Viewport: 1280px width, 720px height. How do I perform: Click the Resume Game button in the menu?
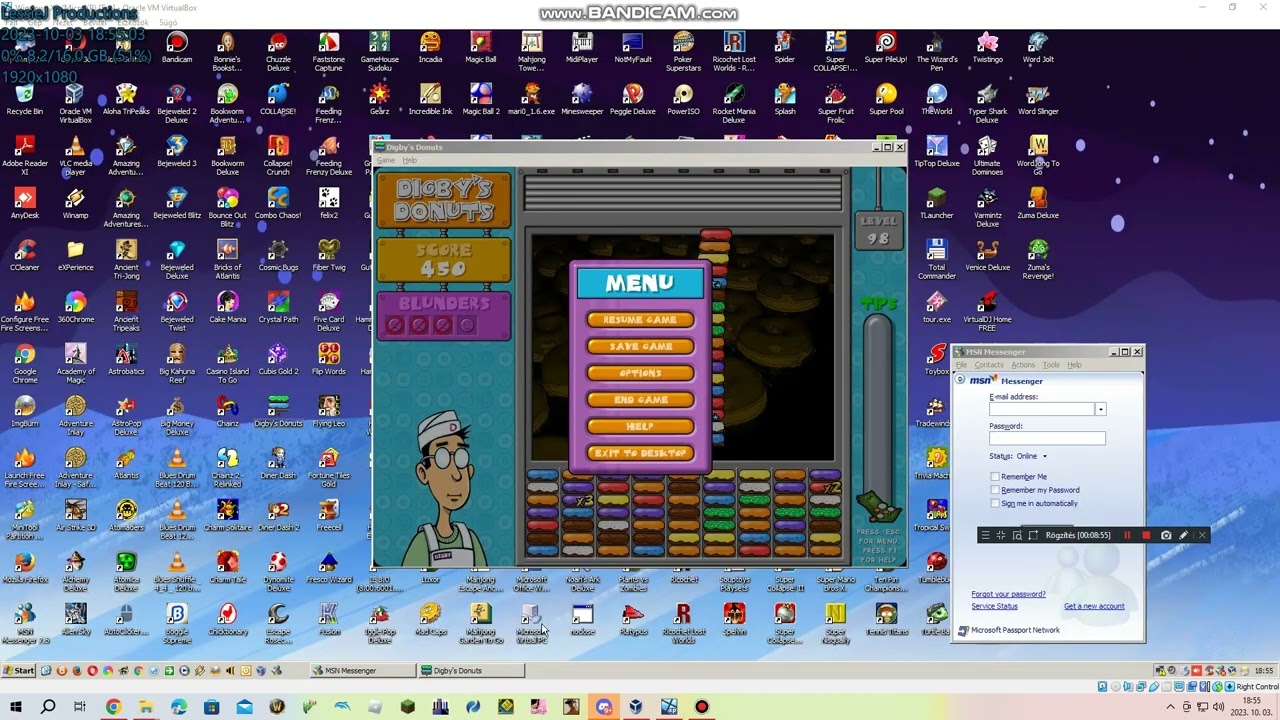pyautogui.click(x=640, y=320)
